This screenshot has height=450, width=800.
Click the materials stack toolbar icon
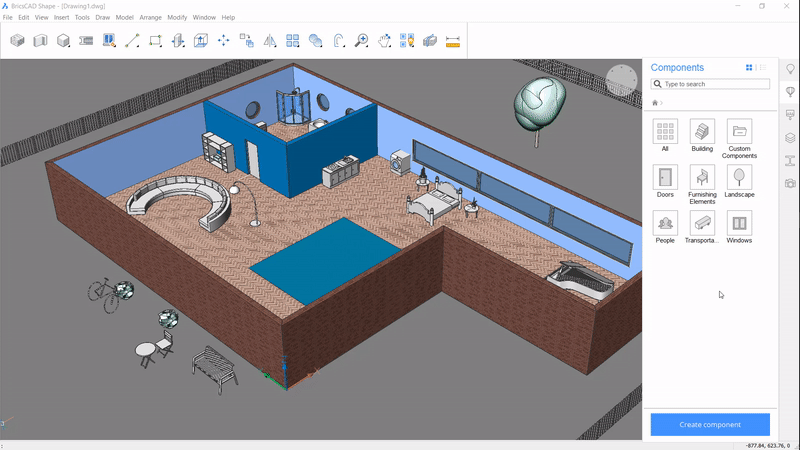(x=430, y=40)
